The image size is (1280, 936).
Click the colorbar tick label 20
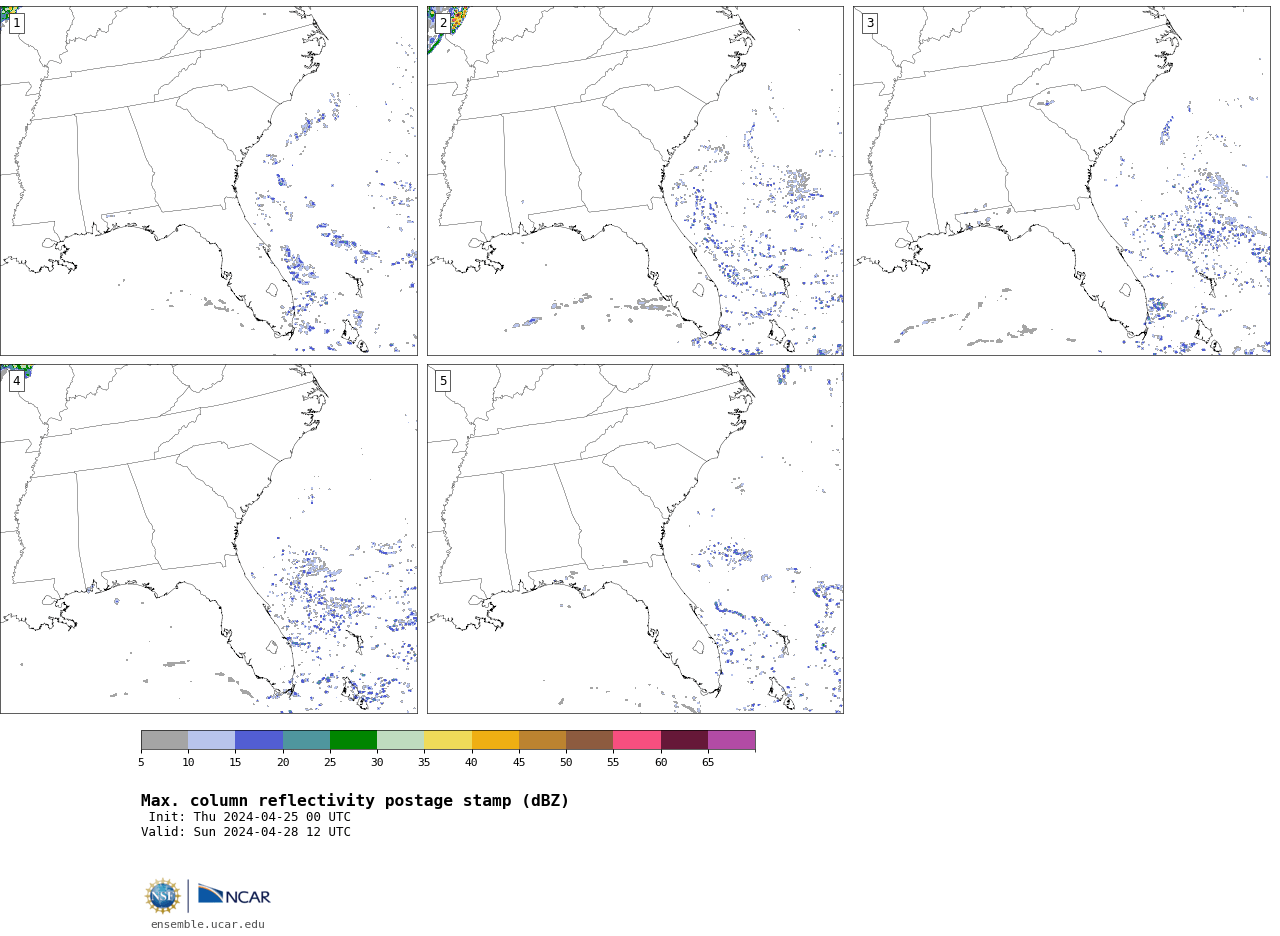tap(283, 762)
